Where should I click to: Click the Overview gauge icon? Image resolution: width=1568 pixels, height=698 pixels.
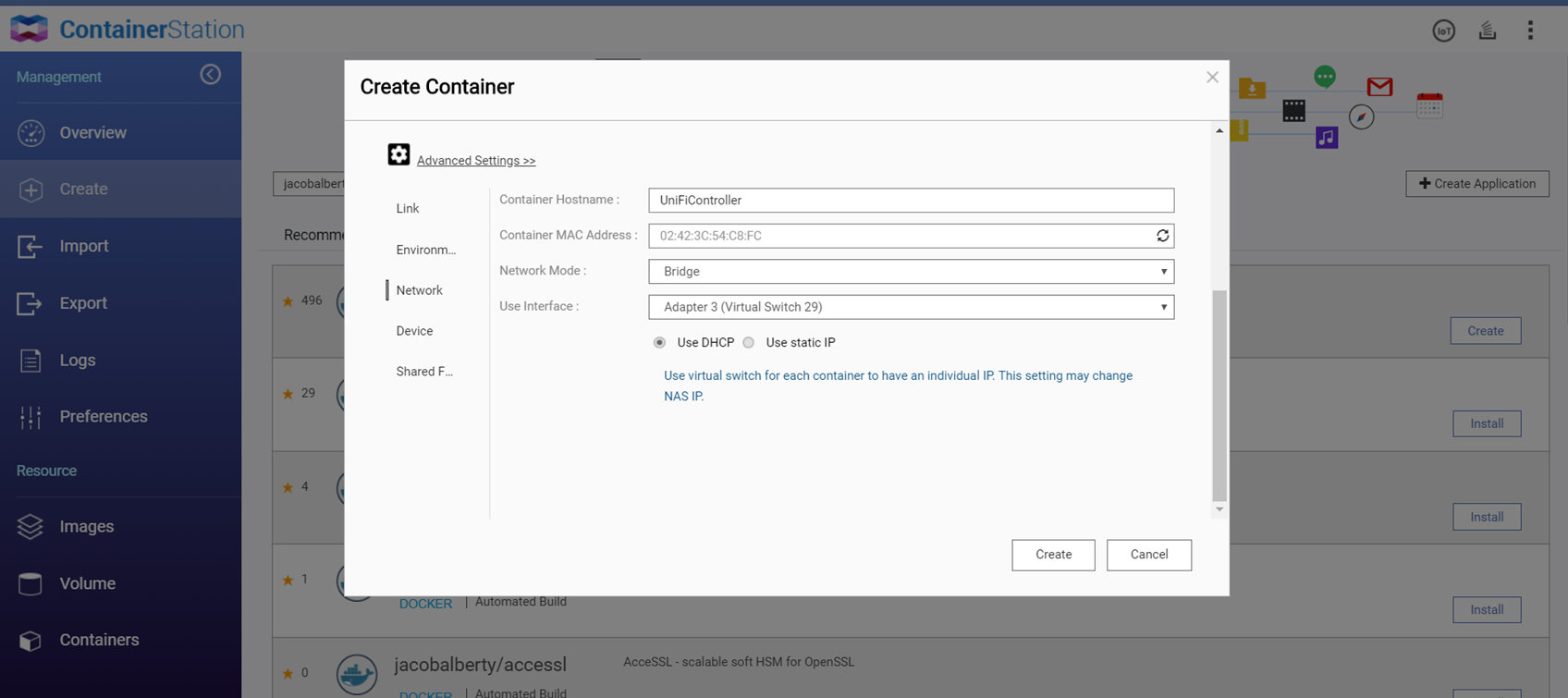[31, 133]
